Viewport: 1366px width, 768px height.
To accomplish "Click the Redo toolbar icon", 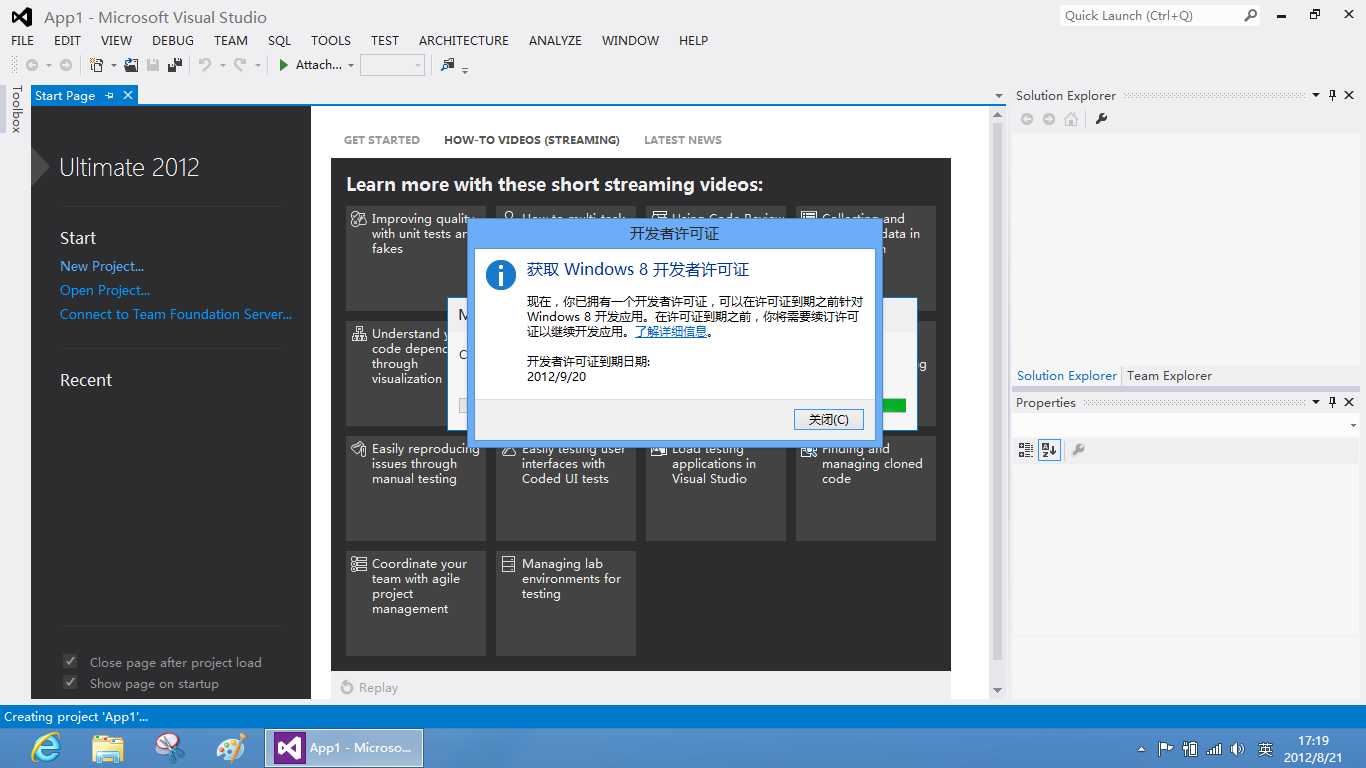I will pyautogui.click(x=240, y=65).
